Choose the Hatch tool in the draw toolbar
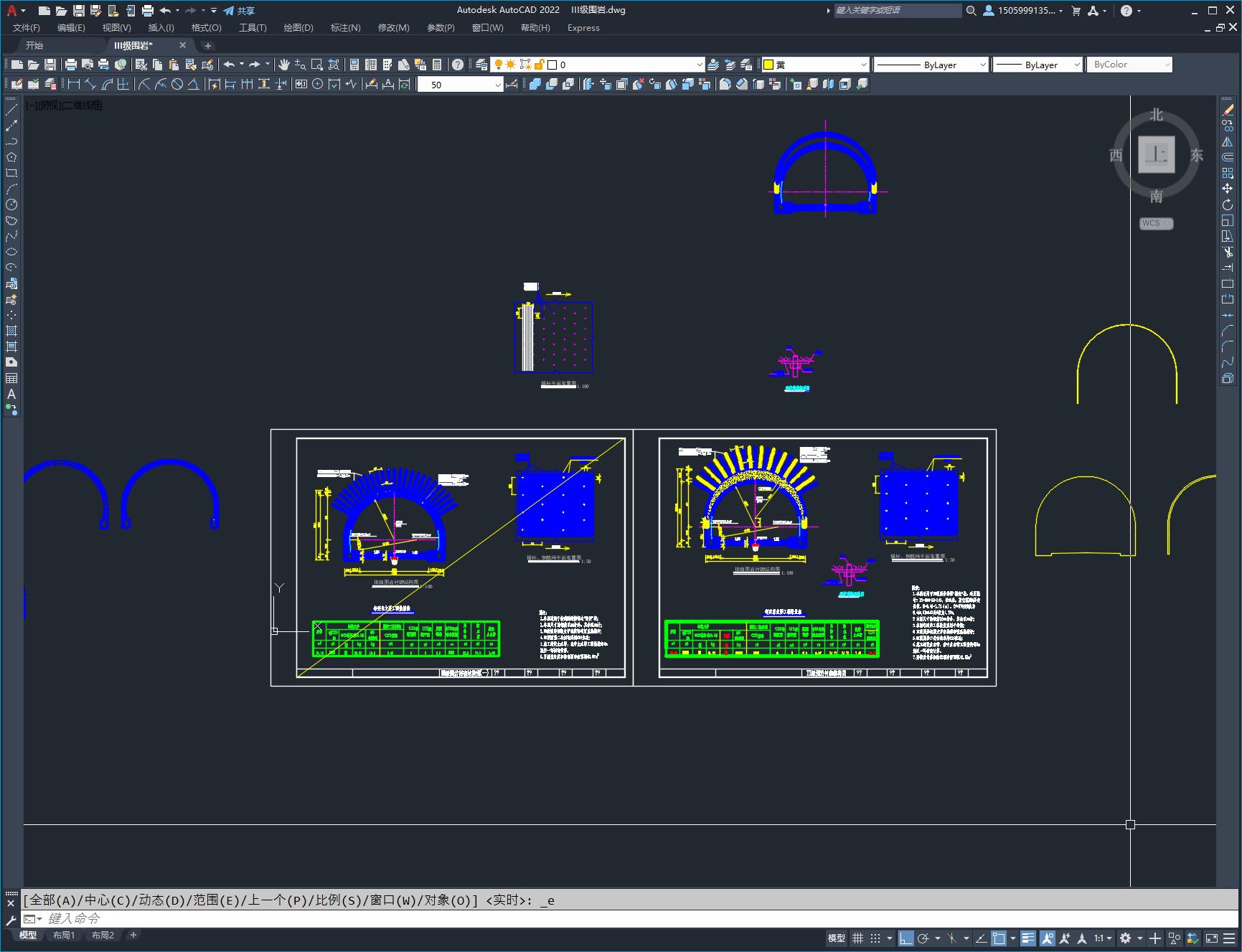The height and width of the screenshot is (952, 1242). click(11, 331)
